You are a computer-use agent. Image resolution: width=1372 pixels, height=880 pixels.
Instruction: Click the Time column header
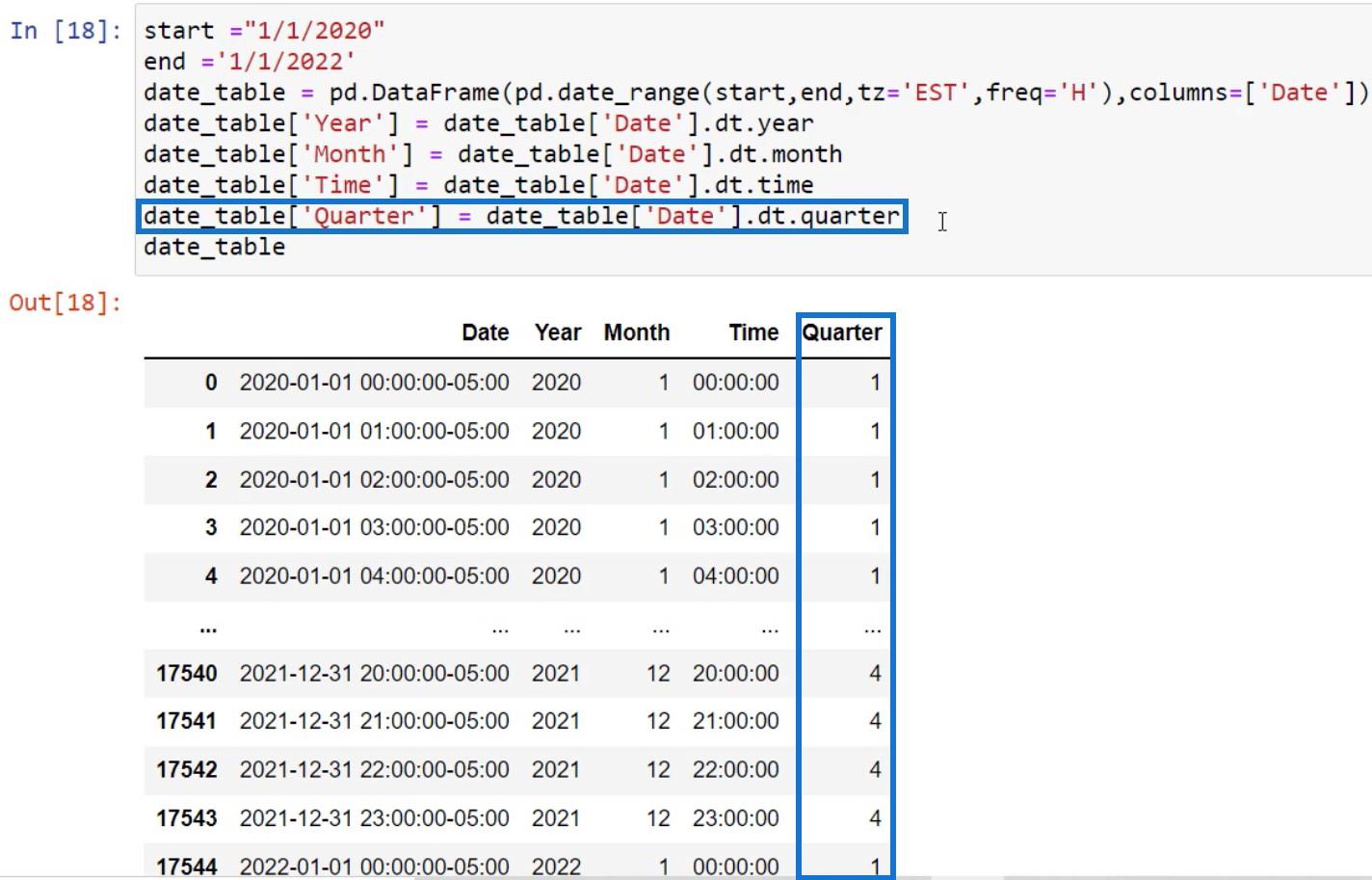point(753,333)
